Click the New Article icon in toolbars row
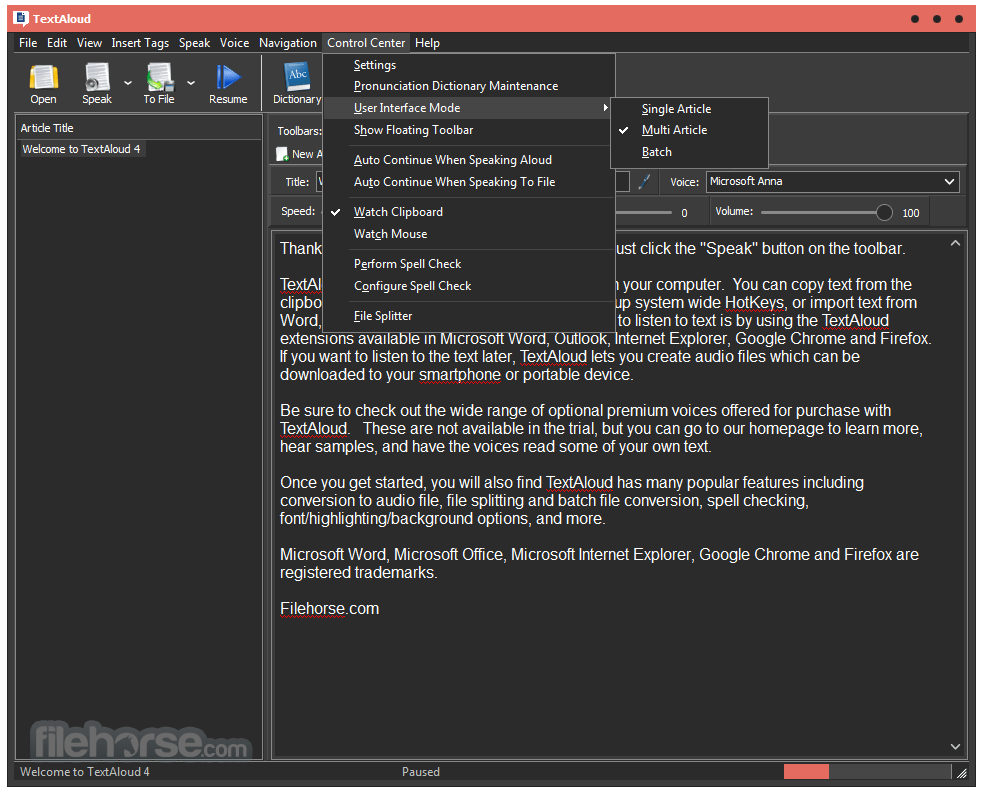 (x=282, y=154)
